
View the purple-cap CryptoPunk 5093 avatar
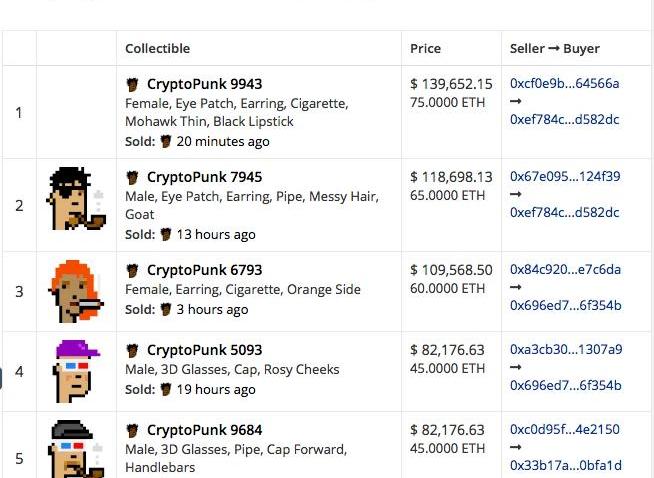tap(75, 370)
